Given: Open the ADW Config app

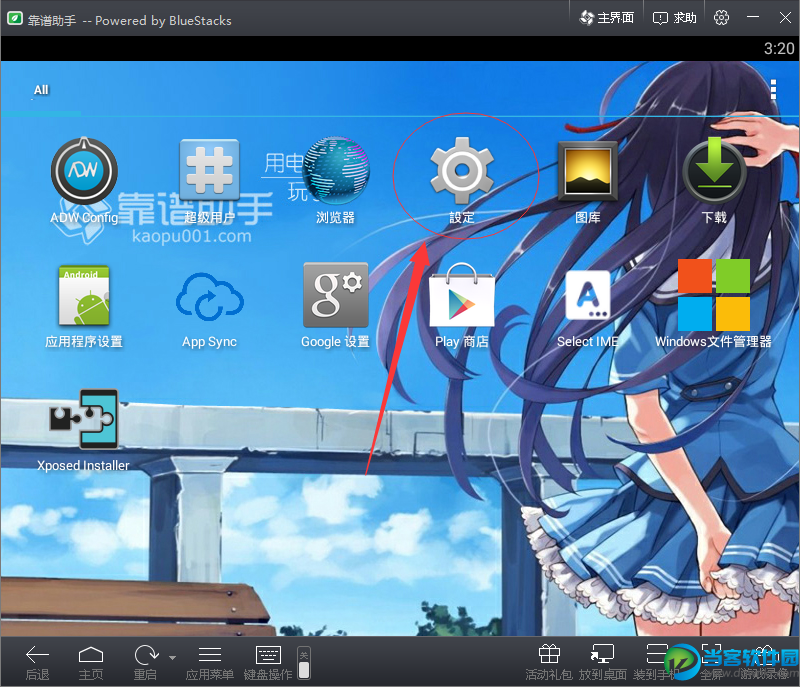Looking at the screenshot, I should [84, 180].
